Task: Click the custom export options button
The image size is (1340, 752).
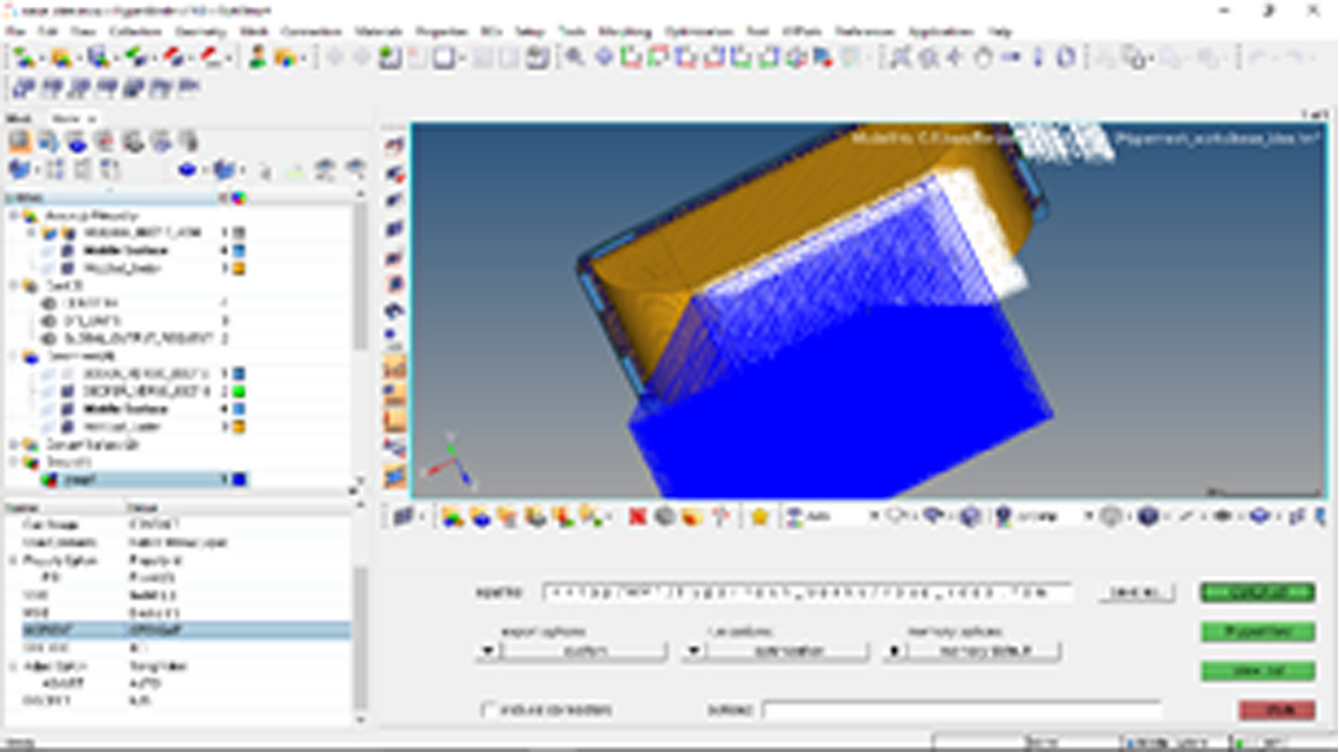Action: click(583, 651)
